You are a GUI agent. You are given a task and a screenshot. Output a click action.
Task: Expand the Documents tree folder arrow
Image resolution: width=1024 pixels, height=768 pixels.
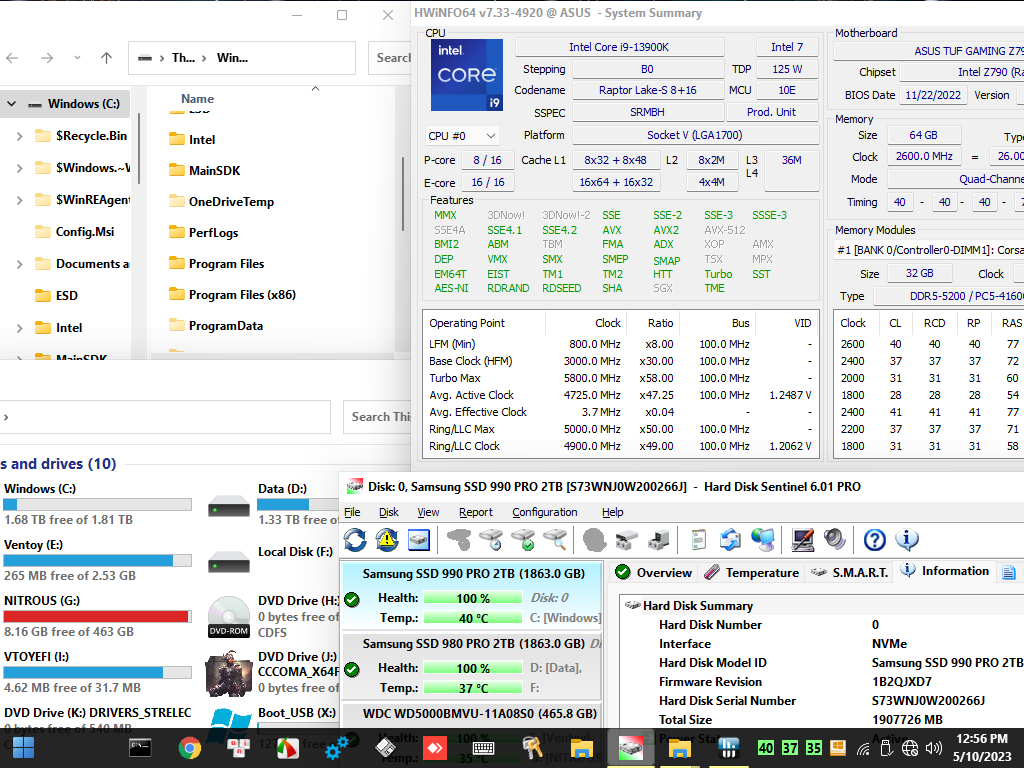point(20,264)
